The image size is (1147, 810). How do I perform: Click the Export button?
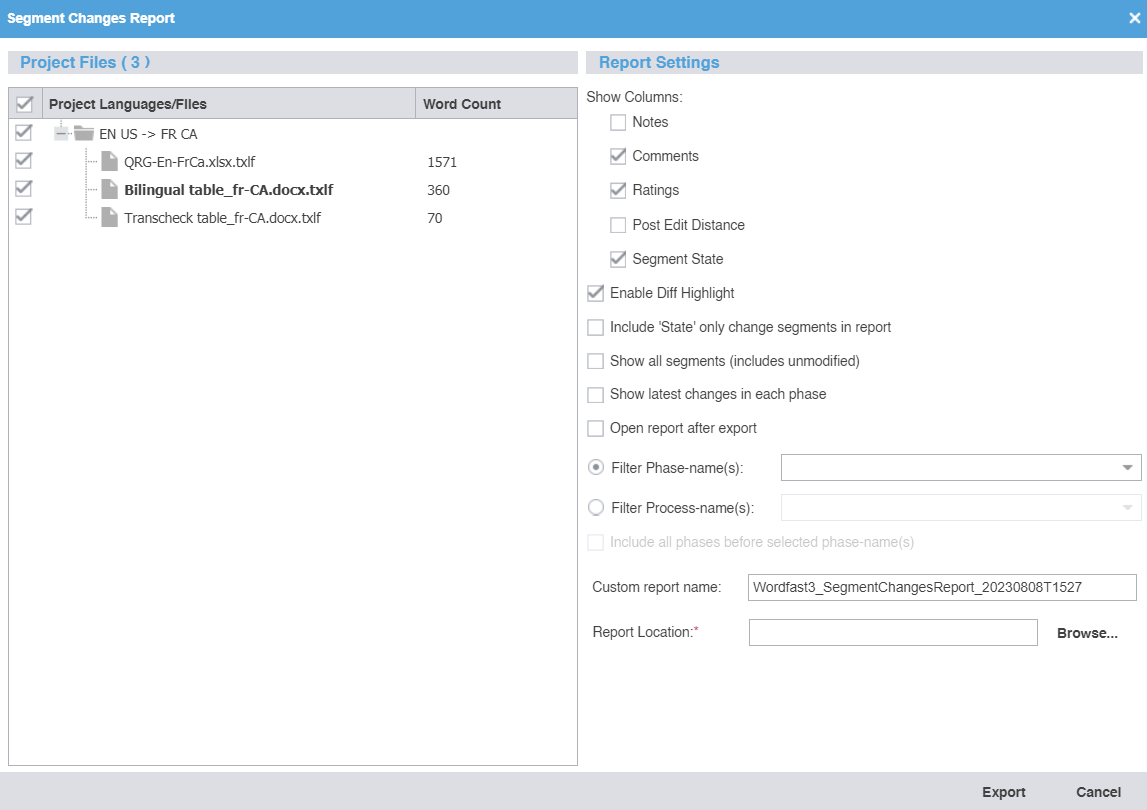coord(1004,791)
